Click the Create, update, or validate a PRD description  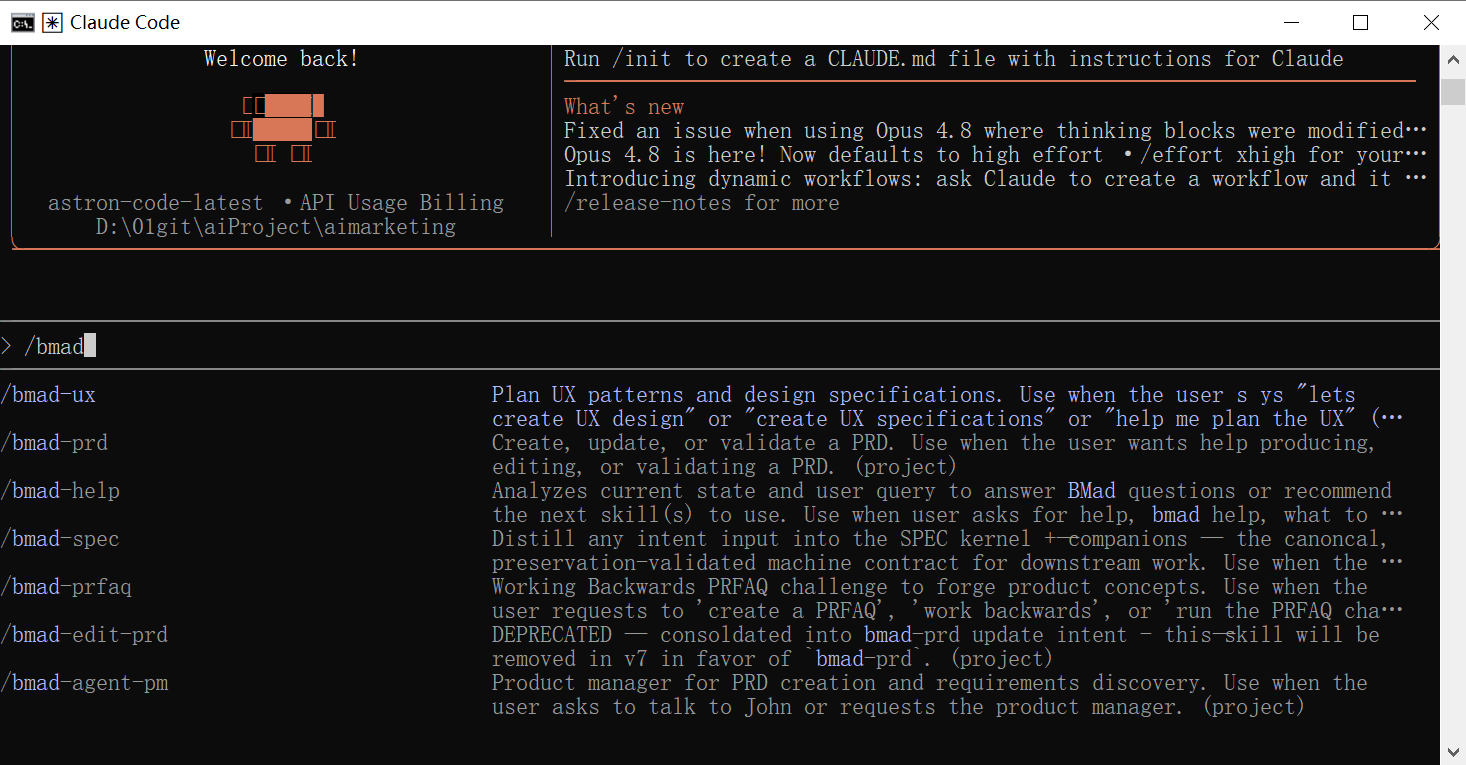point(934,455)
